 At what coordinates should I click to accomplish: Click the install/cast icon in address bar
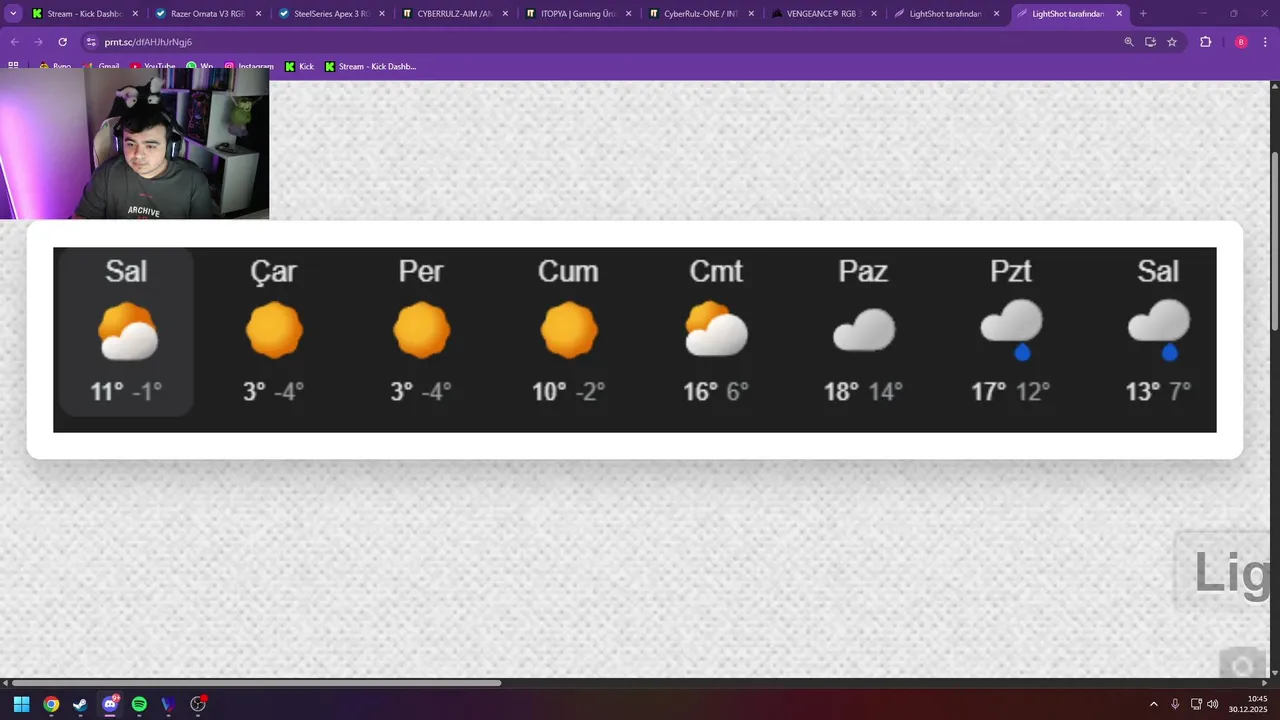click(x=1150, y=42)
